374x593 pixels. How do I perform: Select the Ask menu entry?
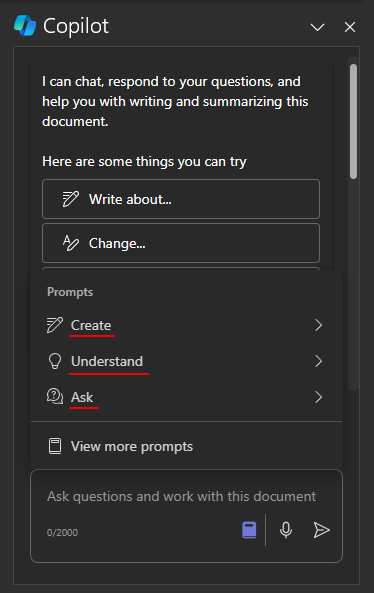pos(186,397)
